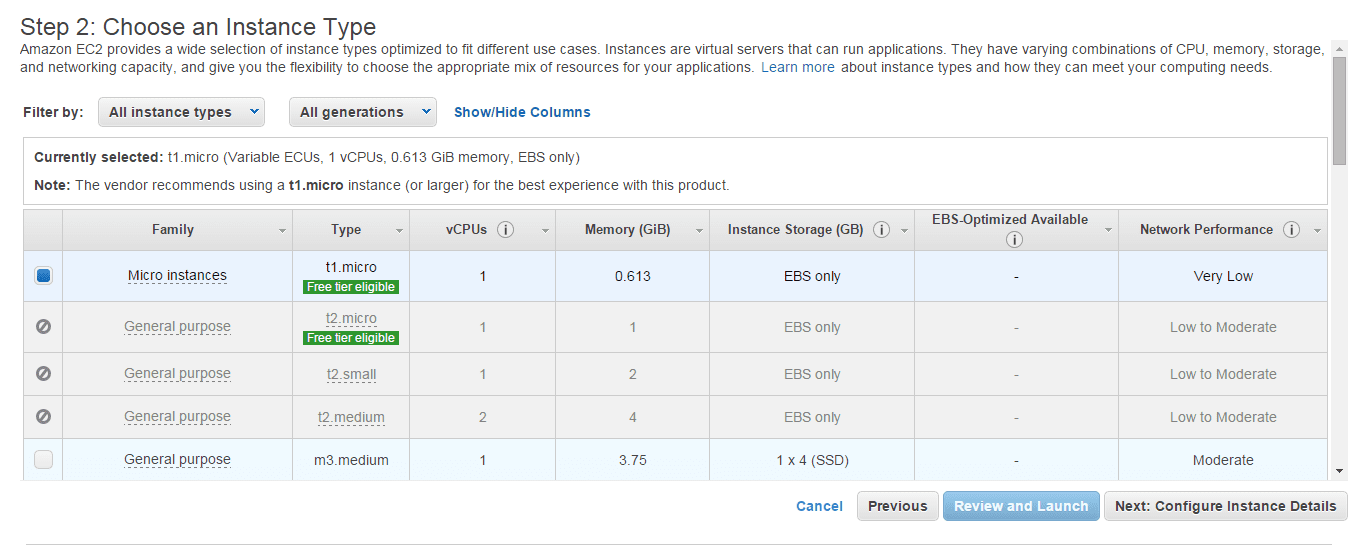The width and height of the screenshot is (1350, 545).
Task: Click Next: Configure Instance Details button
Action: [1225, 506]
